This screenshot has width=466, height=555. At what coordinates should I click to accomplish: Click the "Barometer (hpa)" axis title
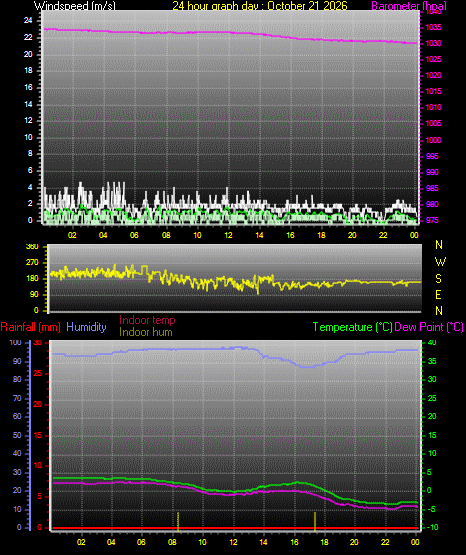click(409, 6)
